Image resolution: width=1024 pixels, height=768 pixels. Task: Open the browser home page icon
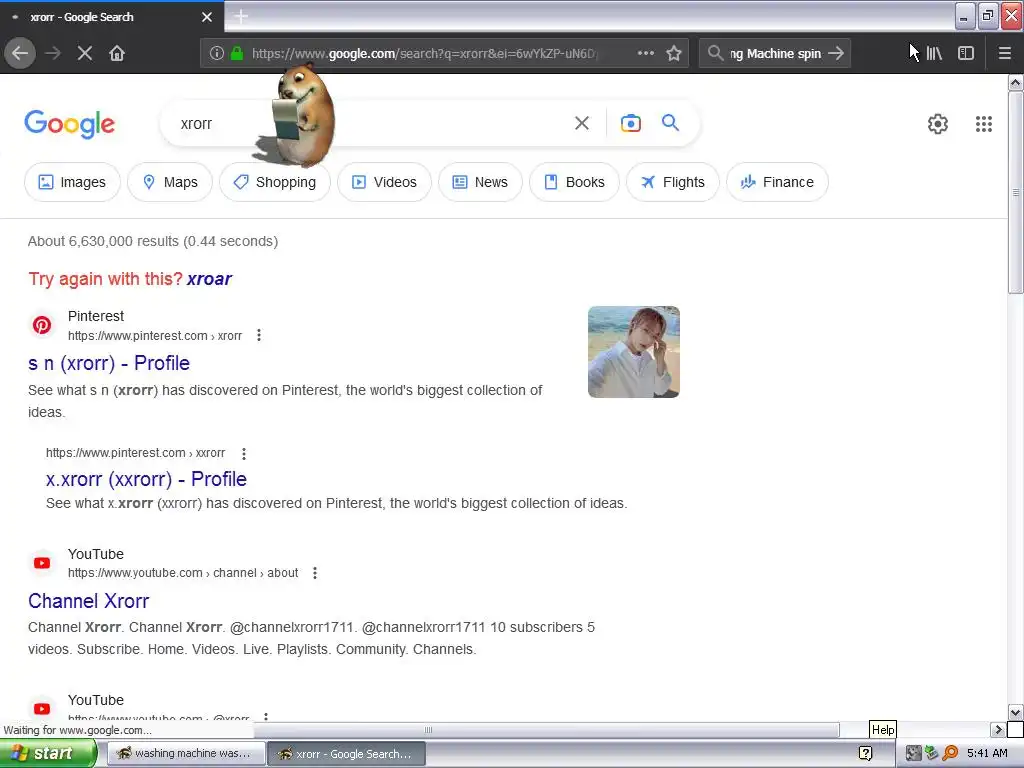click(117, 53)
